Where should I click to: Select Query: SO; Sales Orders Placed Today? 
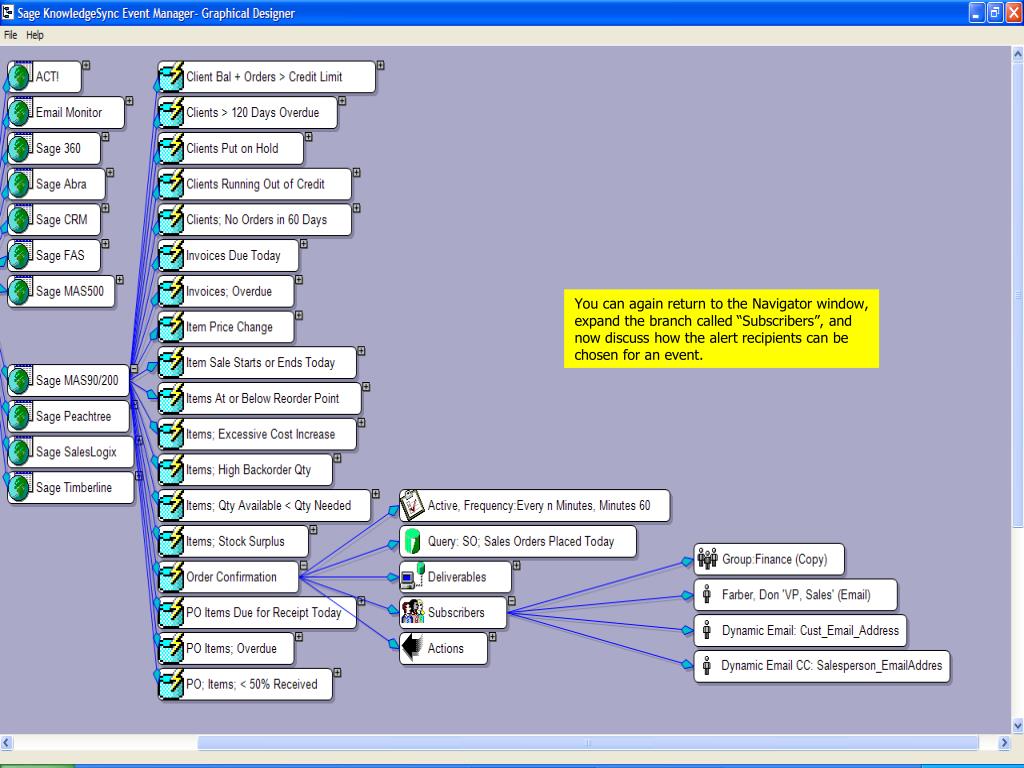[x=519, y=541]
